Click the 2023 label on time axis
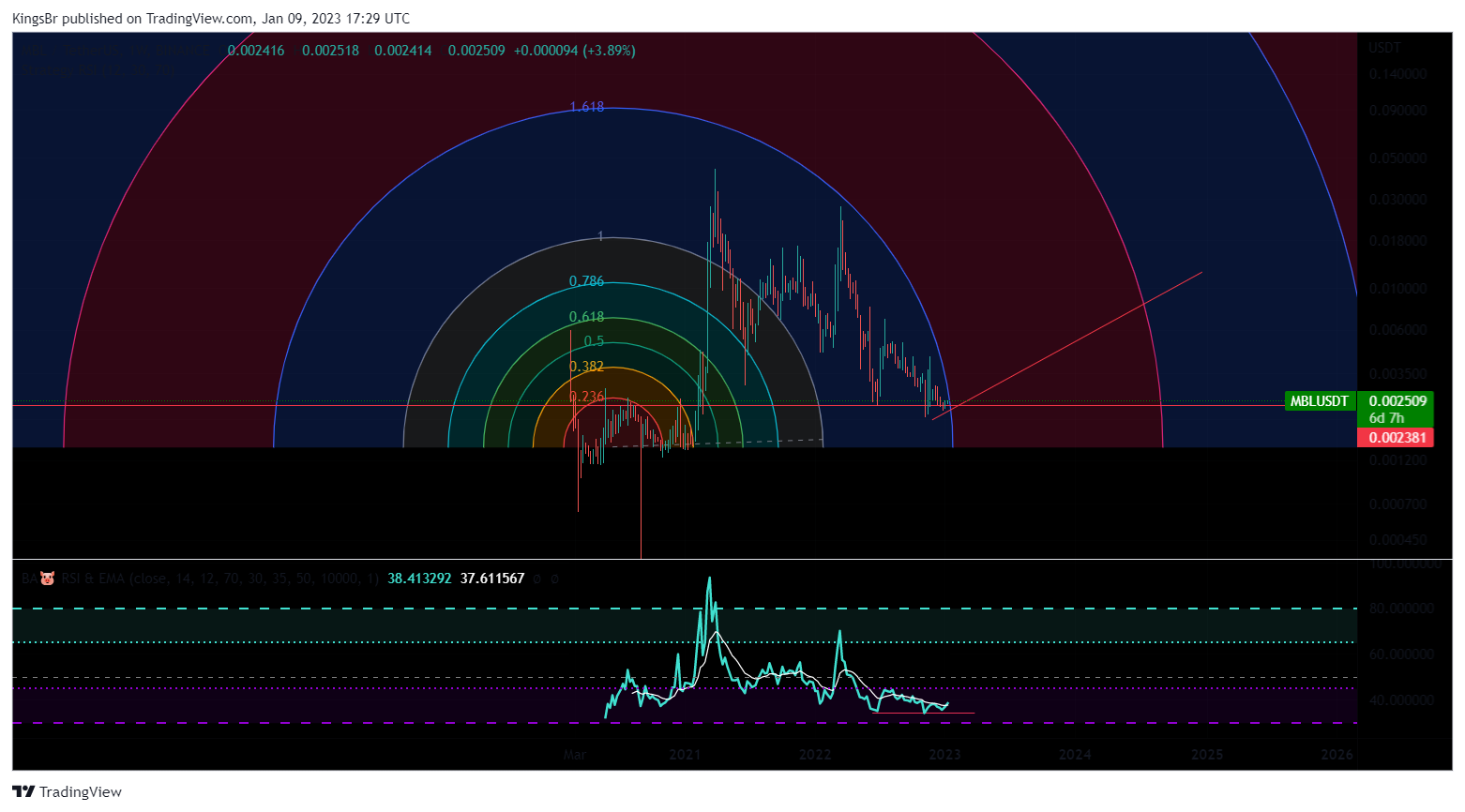The width and height of the screenshot is (1465, 812). pos(944,755)
